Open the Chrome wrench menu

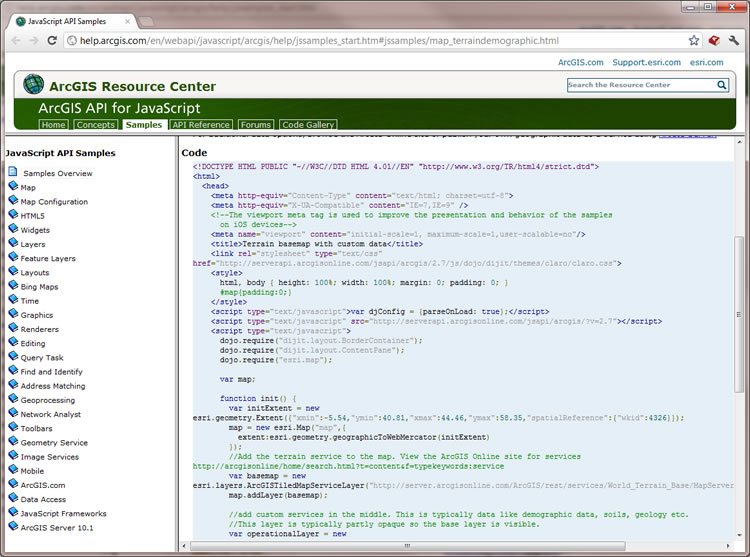point(734,41)
